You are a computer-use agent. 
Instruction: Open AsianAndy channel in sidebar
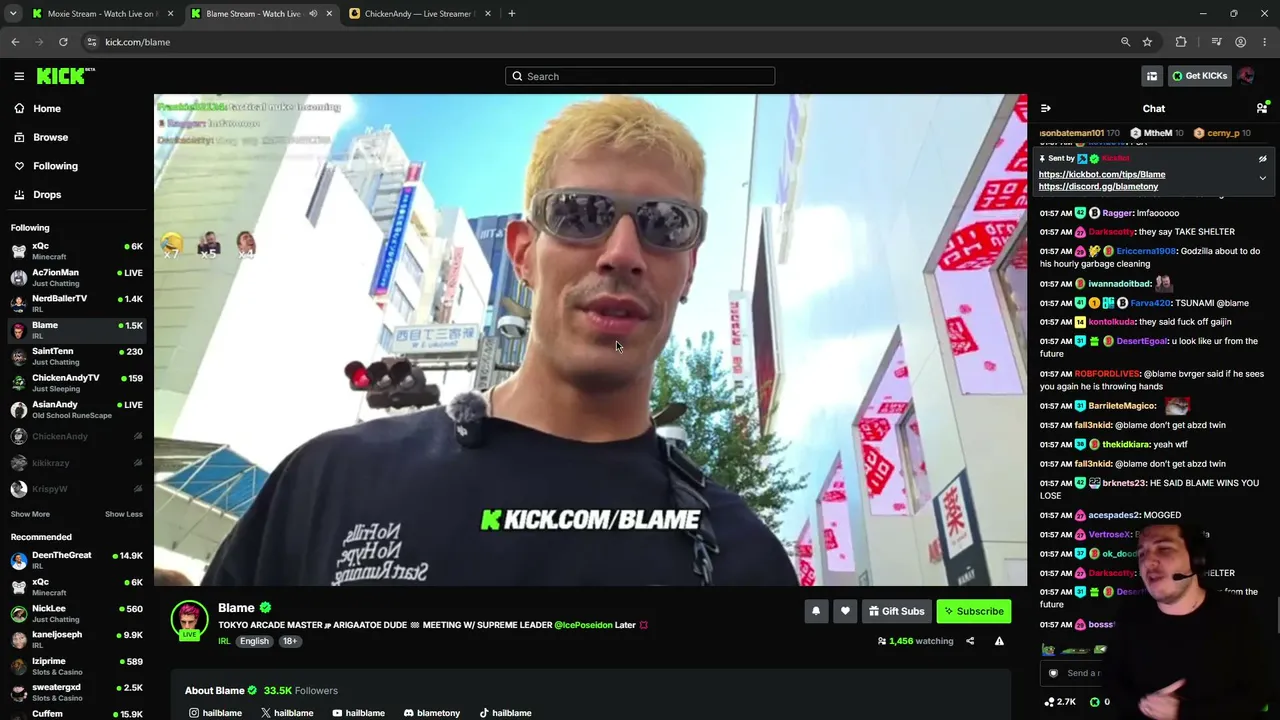[77, 410]
